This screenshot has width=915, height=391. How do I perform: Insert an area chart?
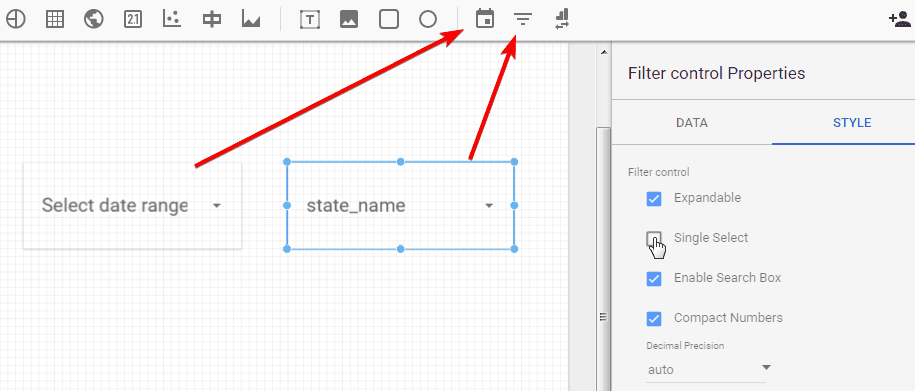[251, 19]
